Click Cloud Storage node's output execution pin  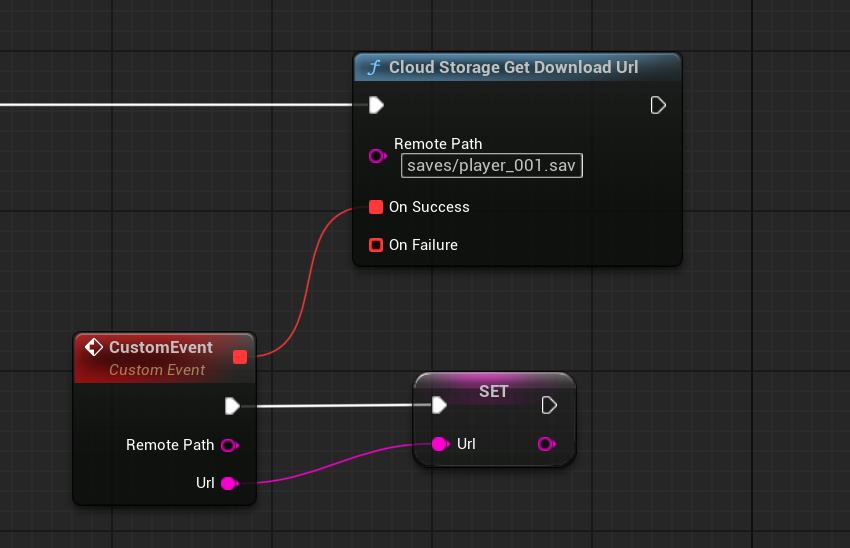[x=658, y=105]
